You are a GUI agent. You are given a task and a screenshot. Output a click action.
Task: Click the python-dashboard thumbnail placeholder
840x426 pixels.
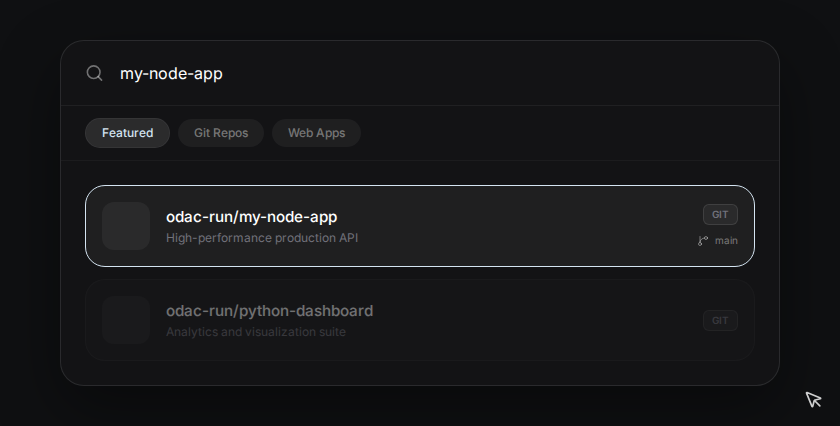point(126,320)
